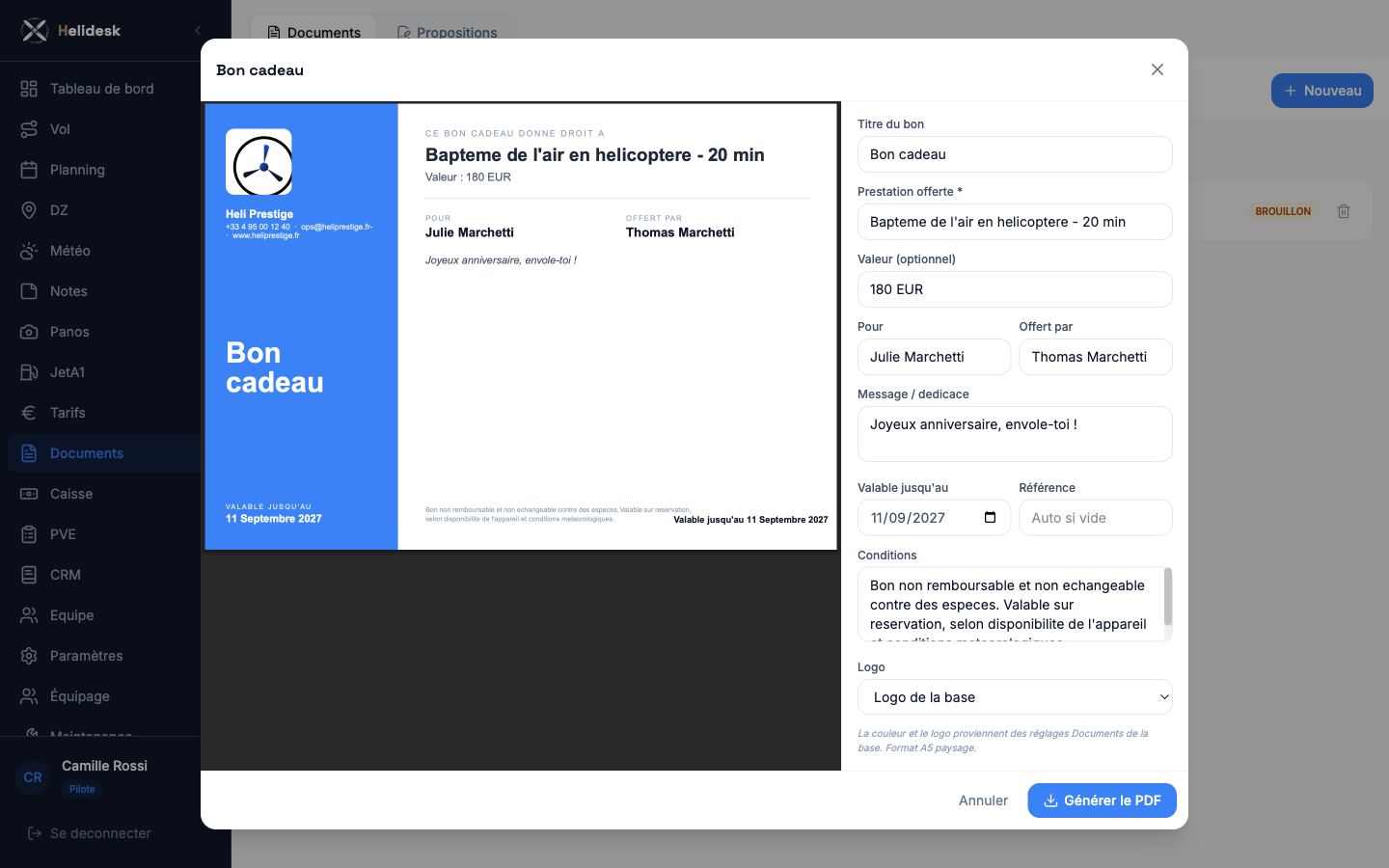The height and width of the screenshot is (868, 1389).
Task: Open the PVE clipboard icon
Action: (x=29, y=534)
